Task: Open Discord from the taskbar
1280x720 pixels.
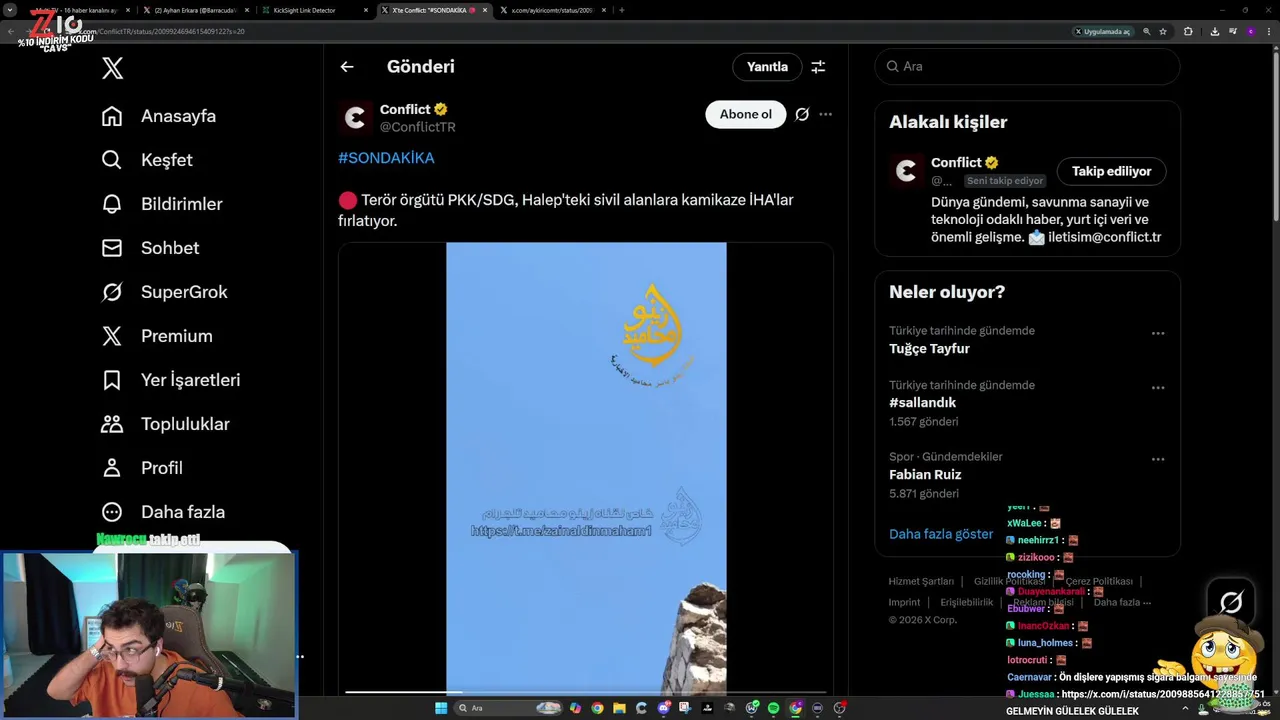Action: click(x=663, y=708)
